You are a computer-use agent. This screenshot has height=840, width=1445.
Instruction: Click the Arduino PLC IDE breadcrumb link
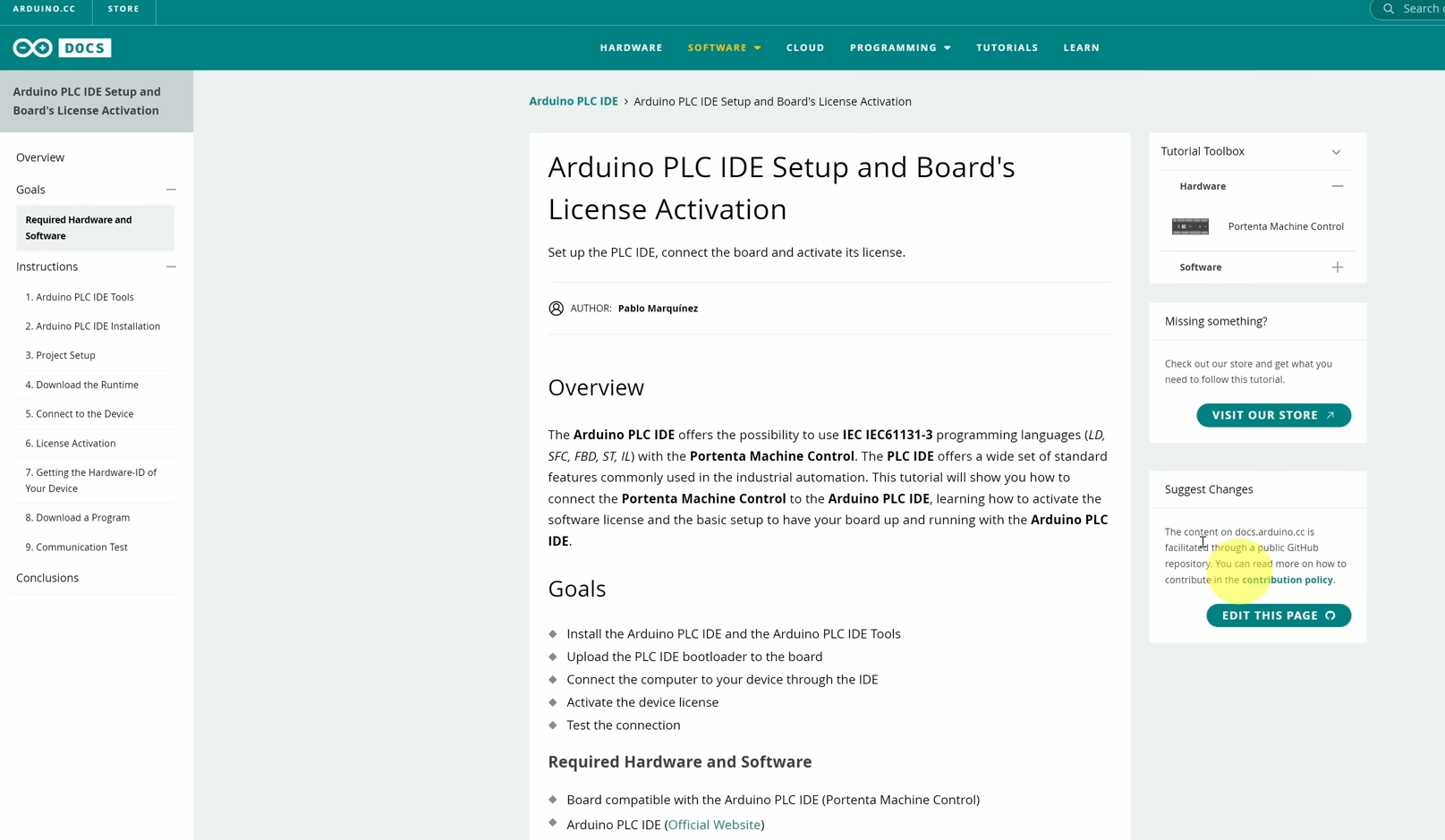573,101
